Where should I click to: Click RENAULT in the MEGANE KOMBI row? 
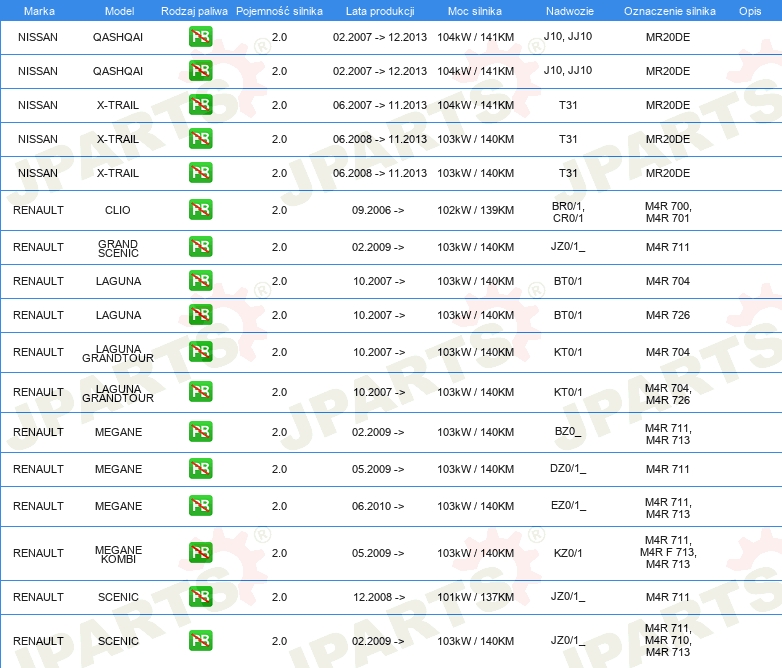point(38,553)
